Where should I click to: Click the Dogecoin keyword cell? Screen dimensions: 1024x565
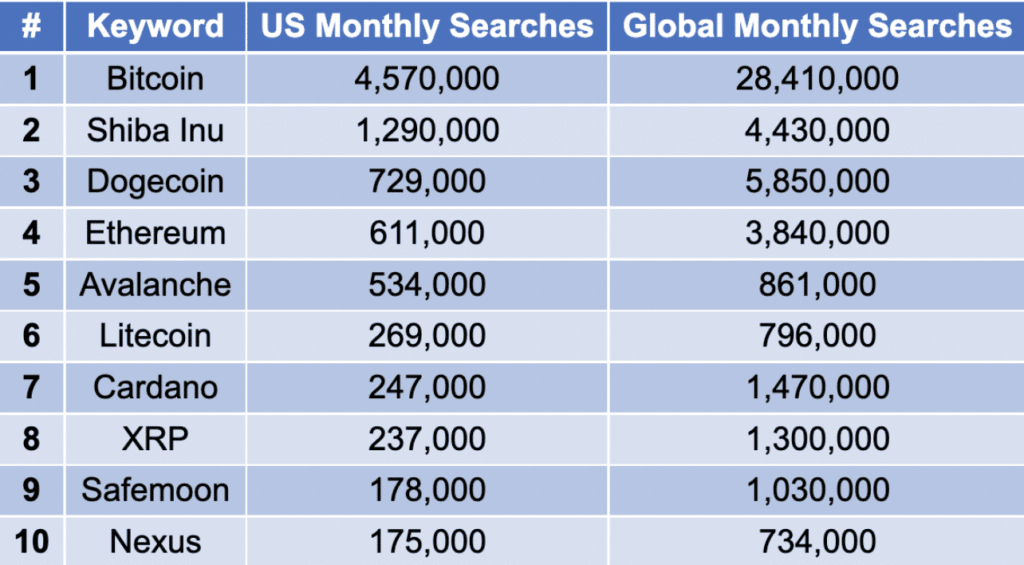155,181
